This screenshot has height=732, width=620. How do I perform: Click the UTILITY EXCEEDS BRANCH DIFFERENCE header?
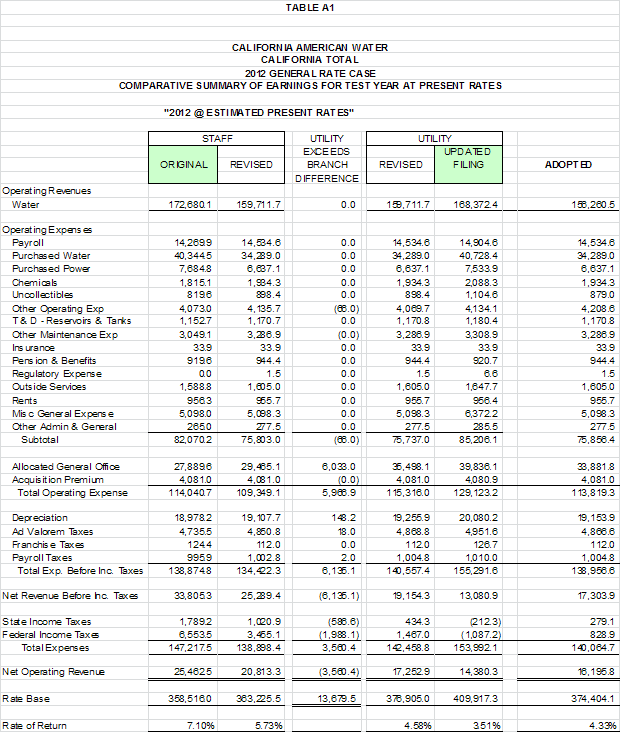(x=326, y=158)
